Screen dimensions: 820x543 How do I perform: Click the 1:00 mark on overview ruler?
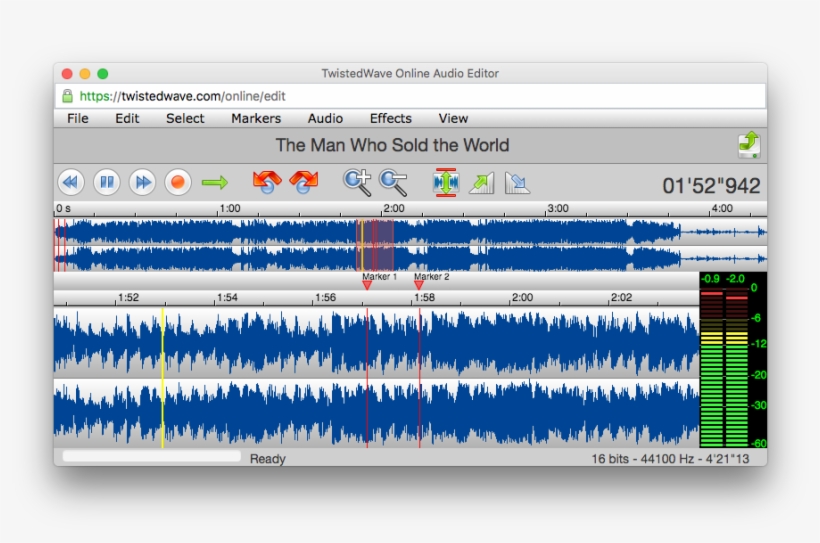230,208
